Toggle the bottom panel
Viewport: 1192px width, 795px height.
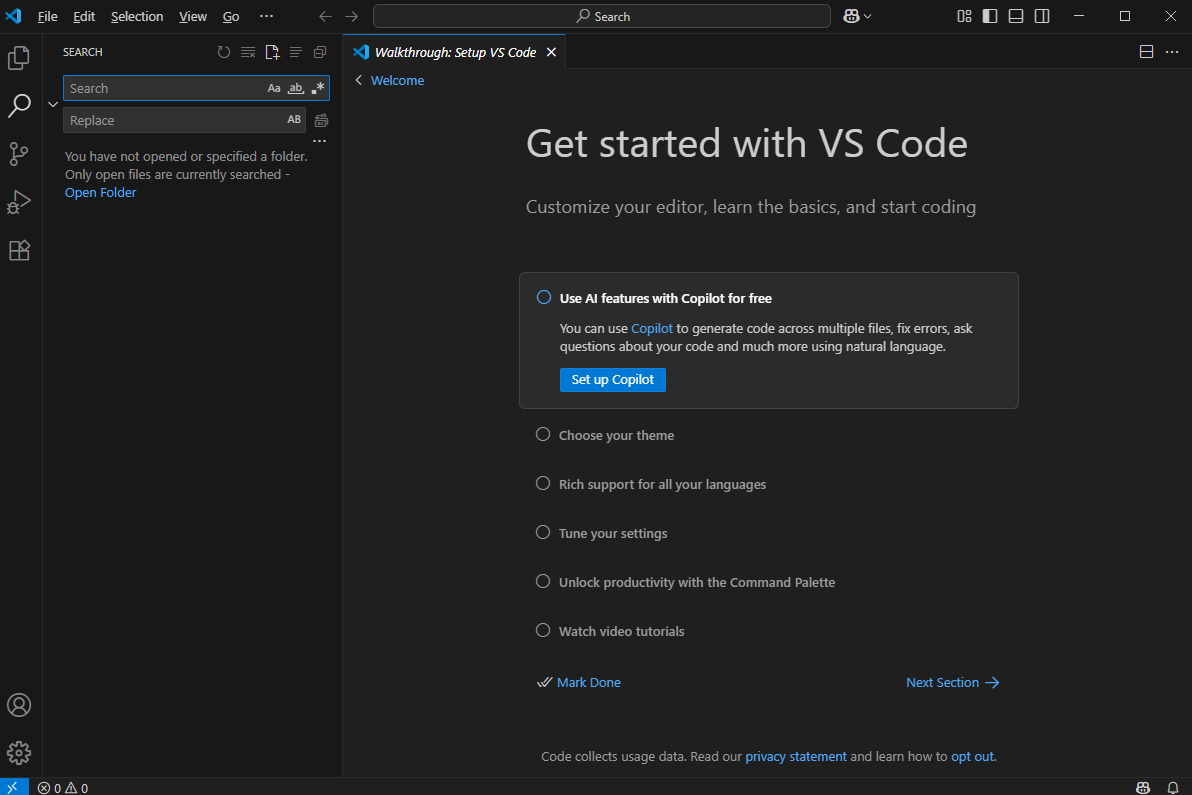1016,16
